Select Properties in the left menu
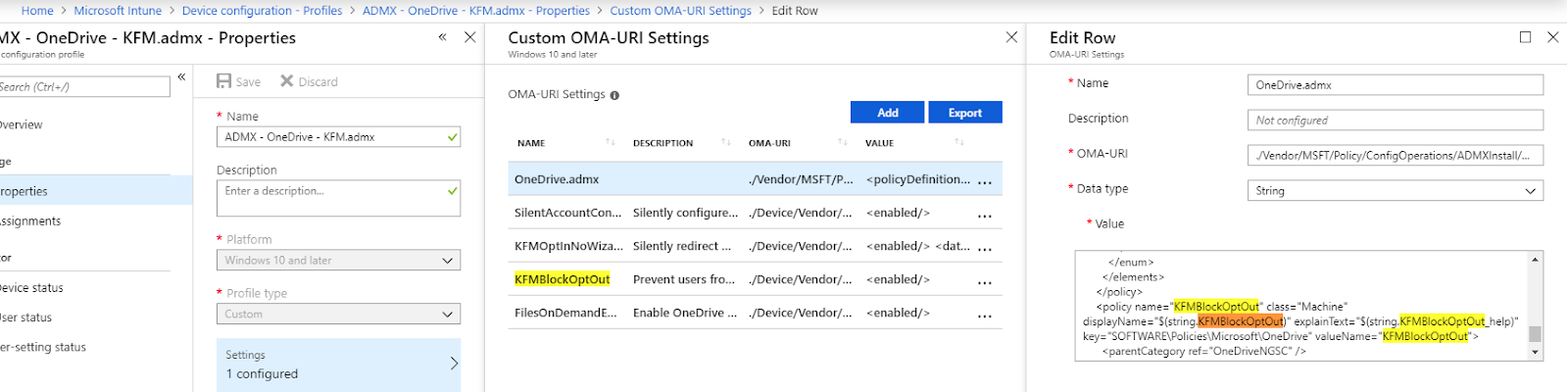This screenshot has width=1568, height=392. pyautogui.click(x=24, y=191)
